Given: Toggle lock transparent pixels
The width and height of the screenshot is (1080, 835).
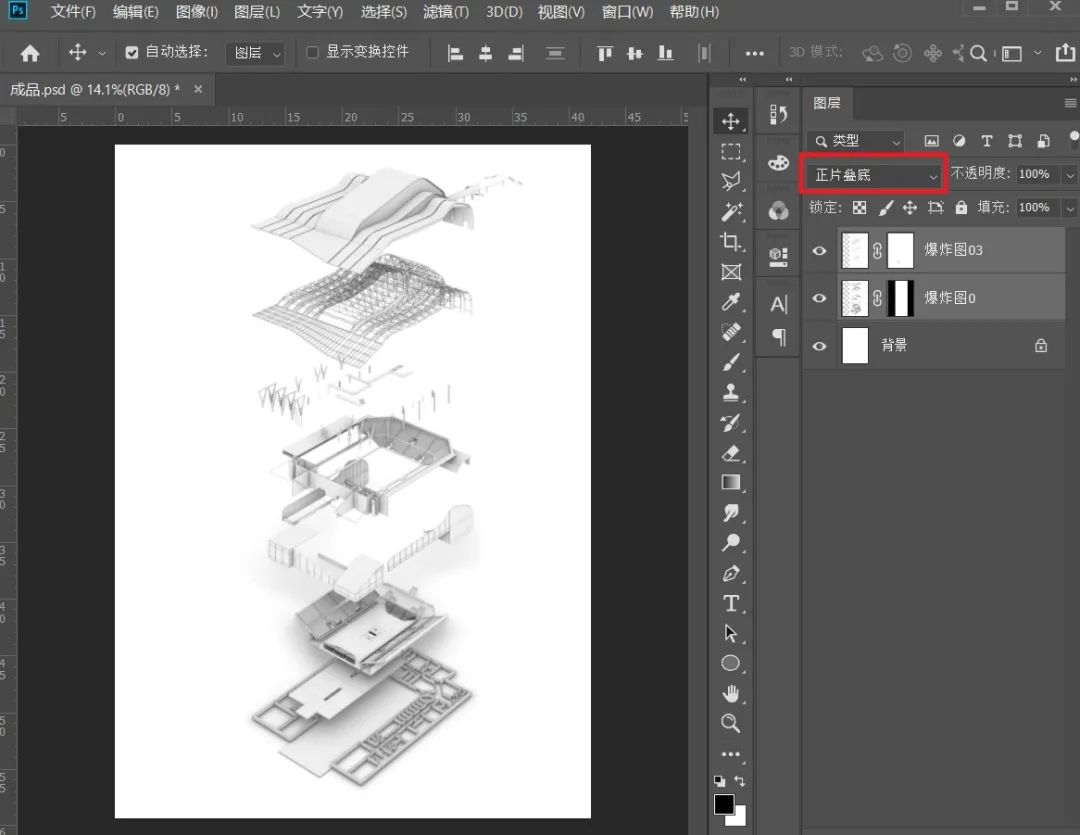Looking at the screenshot, I should pos(860,207).
